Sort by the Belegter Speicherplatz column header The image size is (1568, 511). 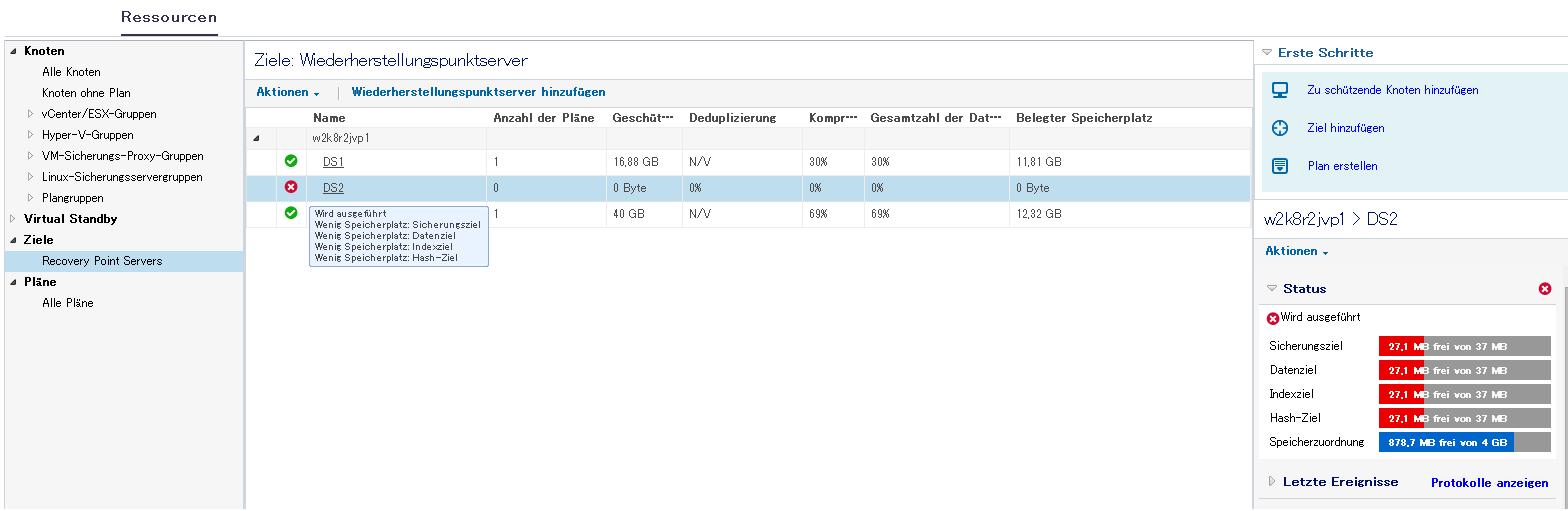[x=1084, y=118]
